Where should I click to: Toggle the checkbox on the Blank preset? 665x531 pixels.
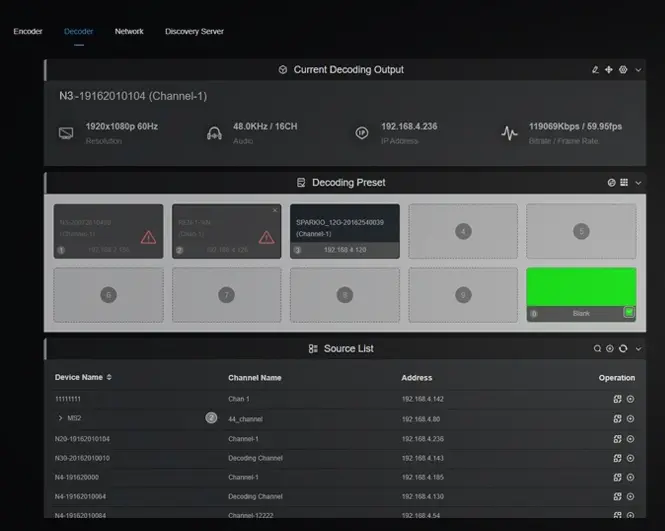tap(629, 313)
